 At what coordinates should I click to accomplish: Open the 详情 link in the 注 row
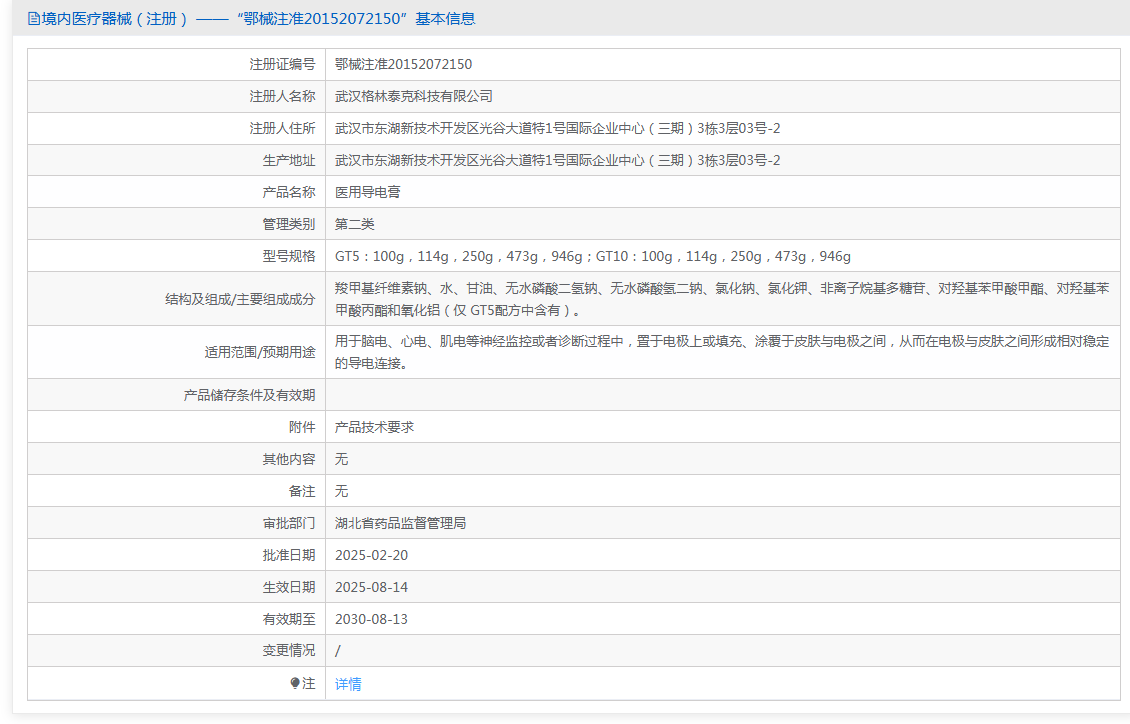coord(348,684)
